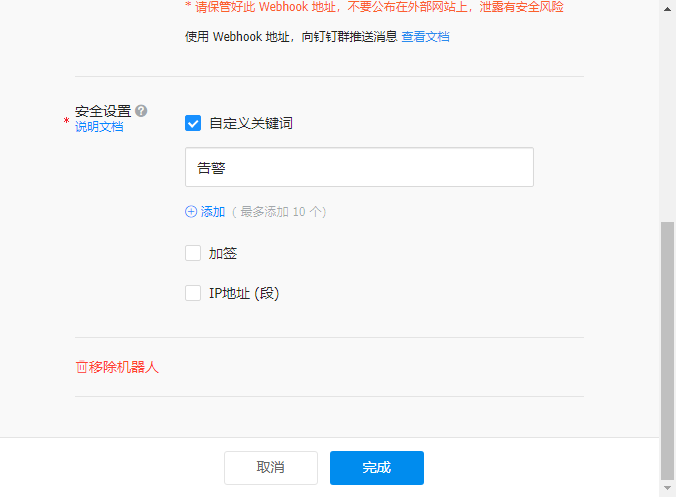
Task: Focus the keyword input field containing 告警
Action: point(359,167)
